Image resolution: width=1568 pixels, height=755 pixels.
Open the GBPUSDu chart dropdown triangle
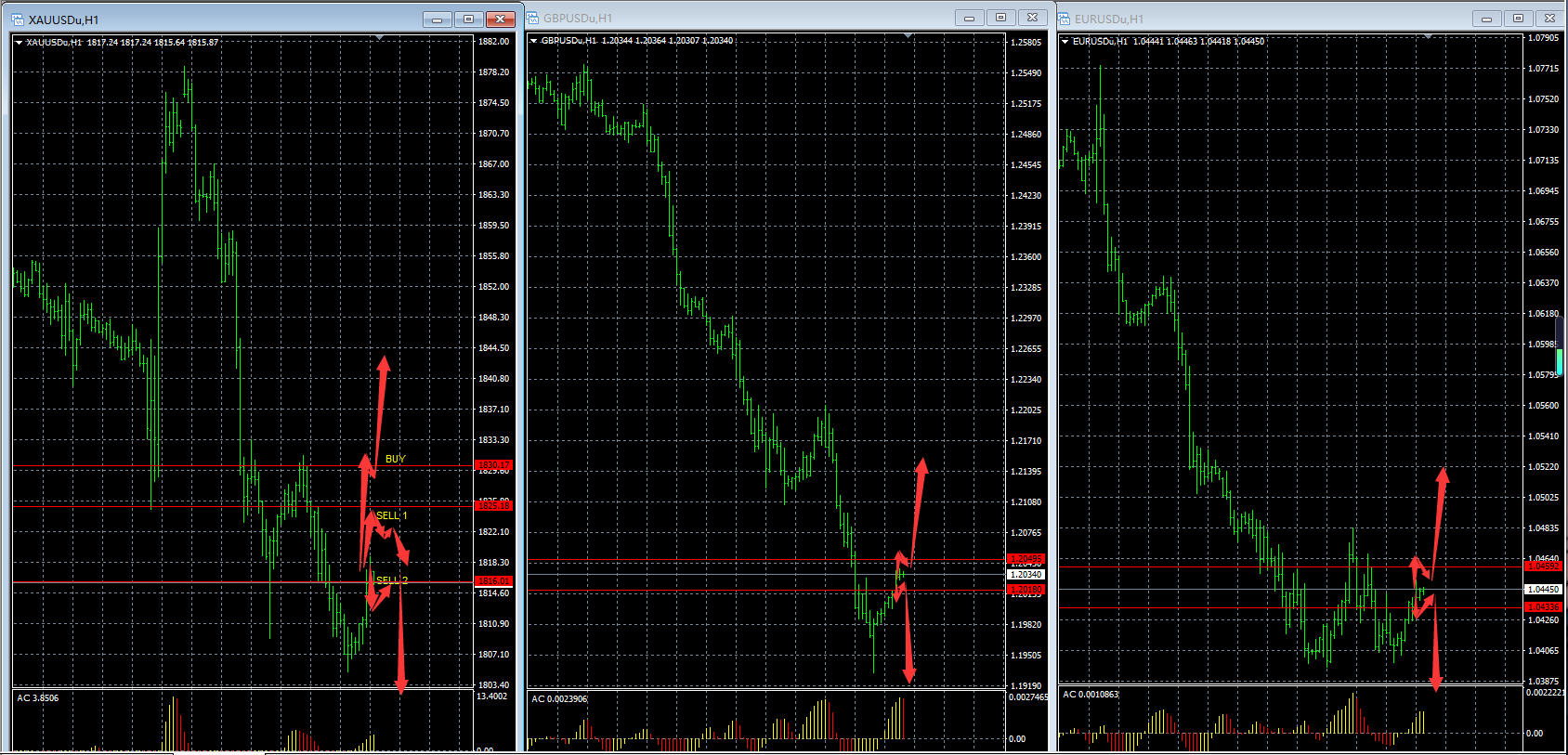pos(533,41)
